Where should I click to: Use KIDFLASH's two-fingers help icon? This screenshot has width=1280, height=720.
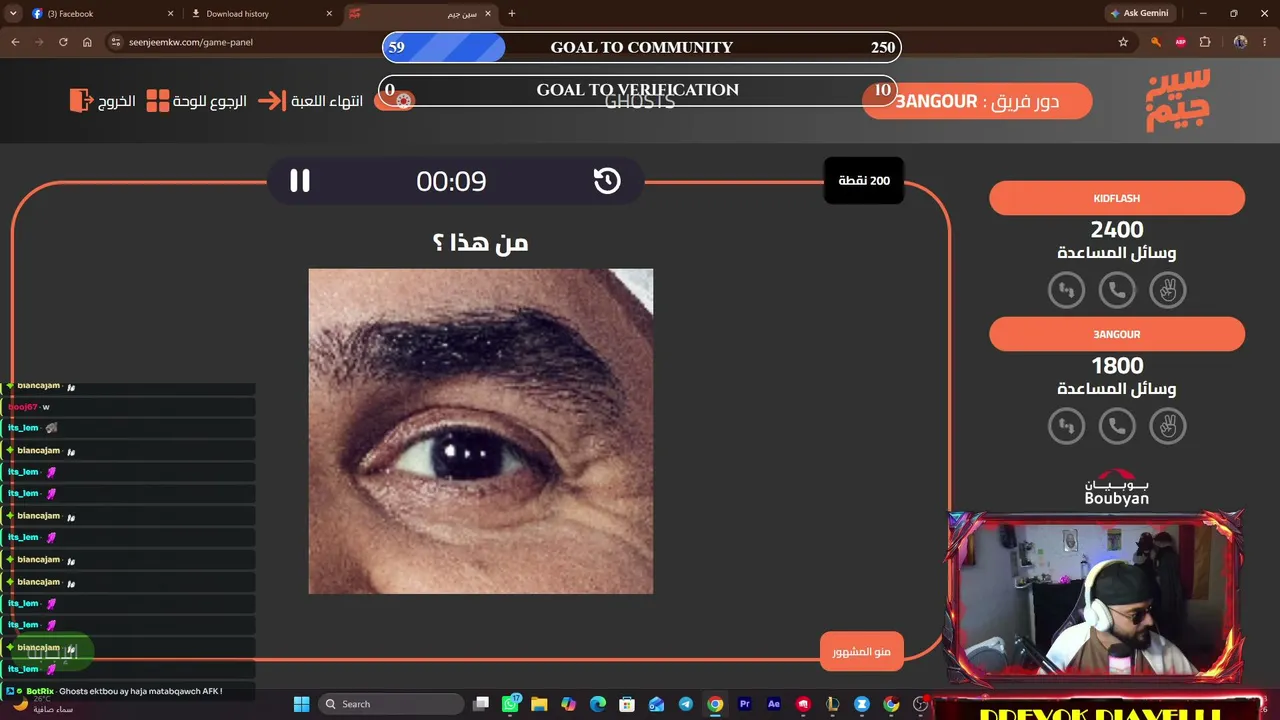tap(1167, 290)
